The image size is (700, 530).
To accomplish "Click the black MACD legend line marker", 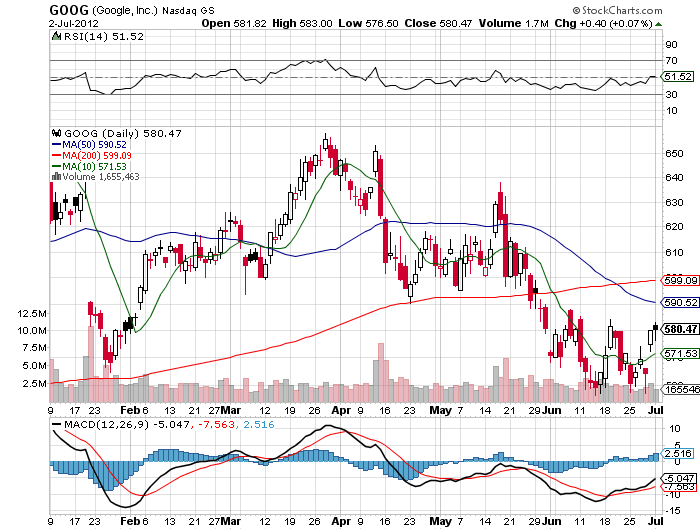I will tap(57, 424).
